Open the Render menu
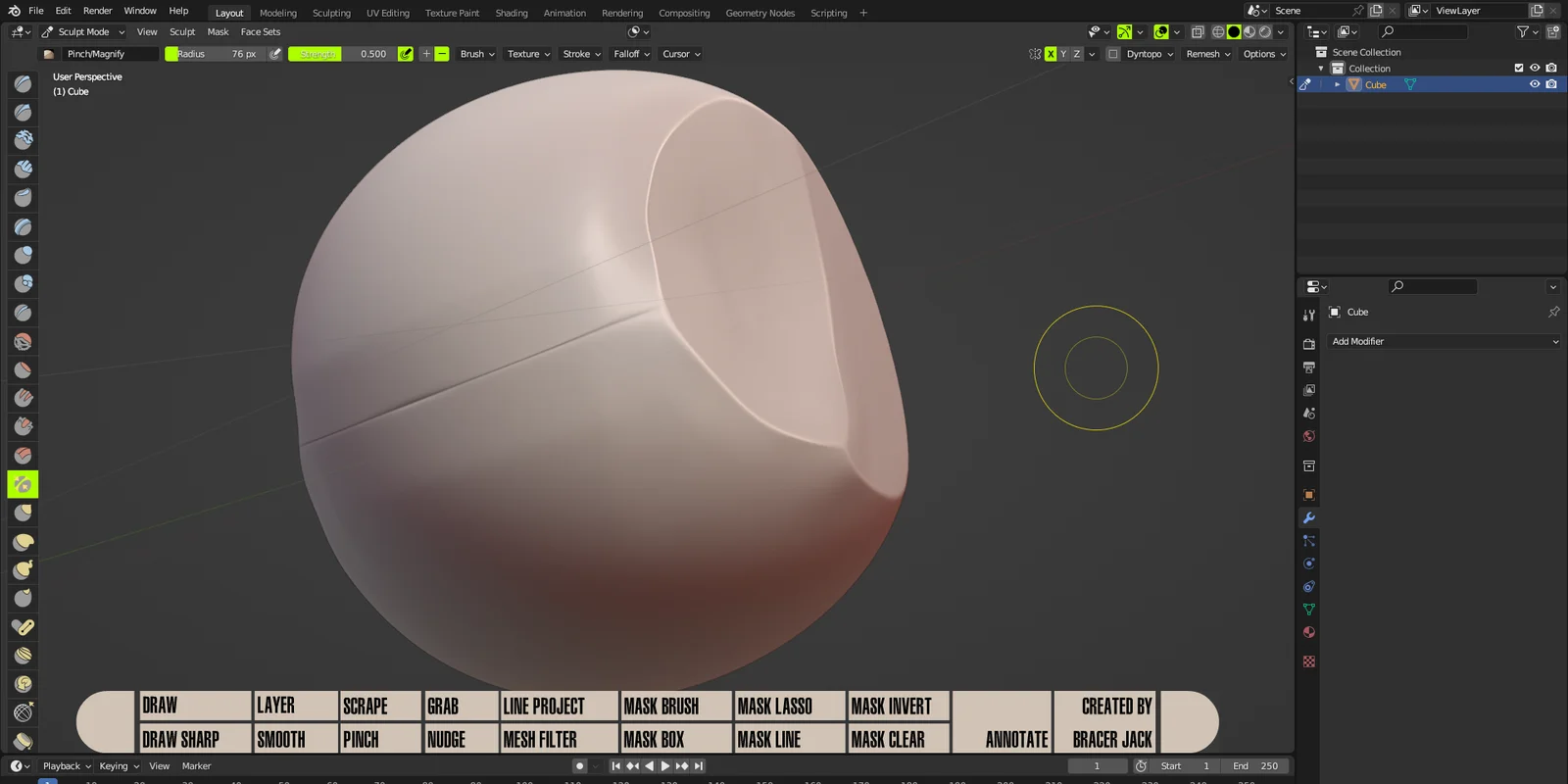 97,11
